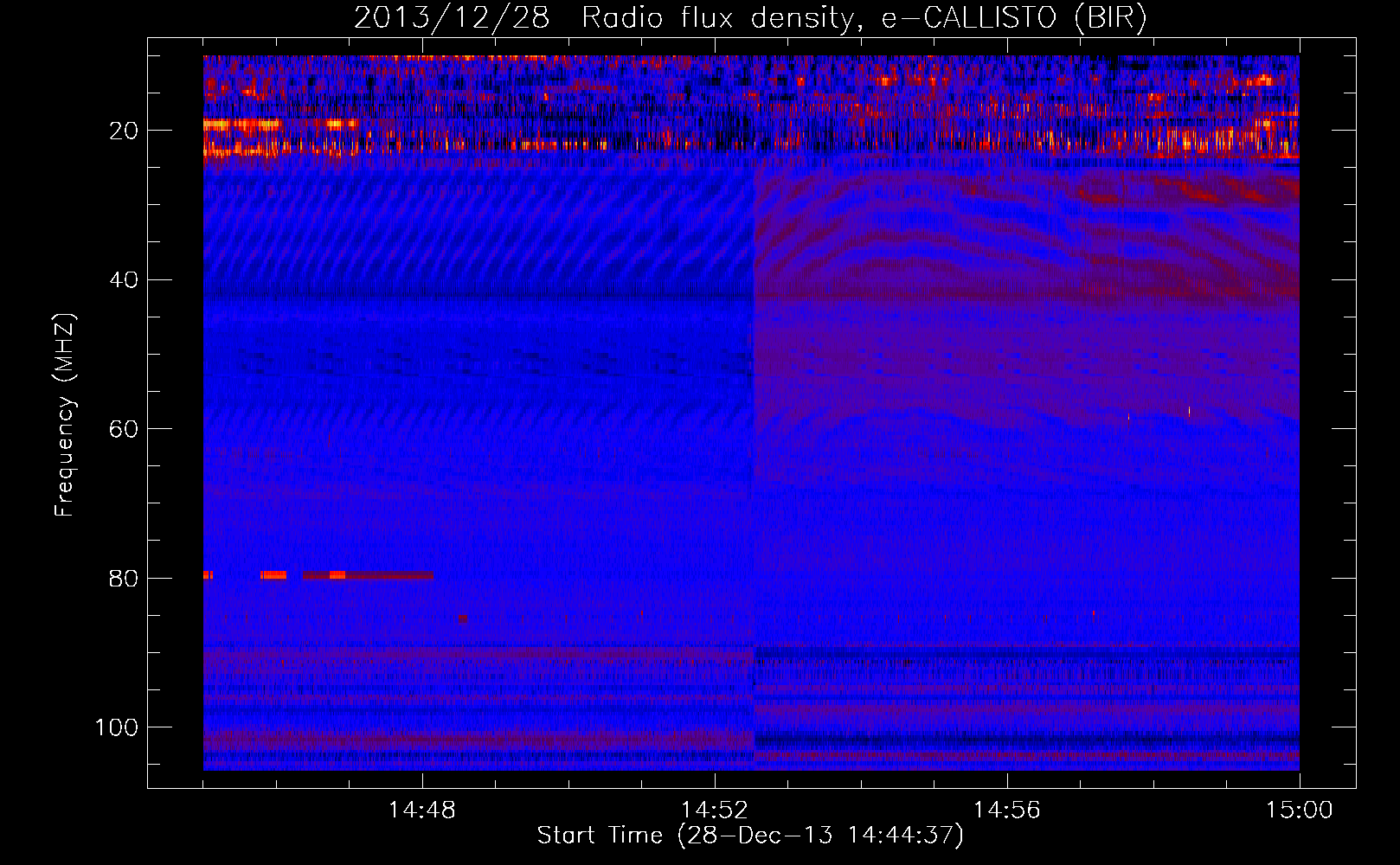Viewport: 1400px width, 865px height.
Task: Click the 40 MHz frequency tick label
Action: [x=124, y=280]
